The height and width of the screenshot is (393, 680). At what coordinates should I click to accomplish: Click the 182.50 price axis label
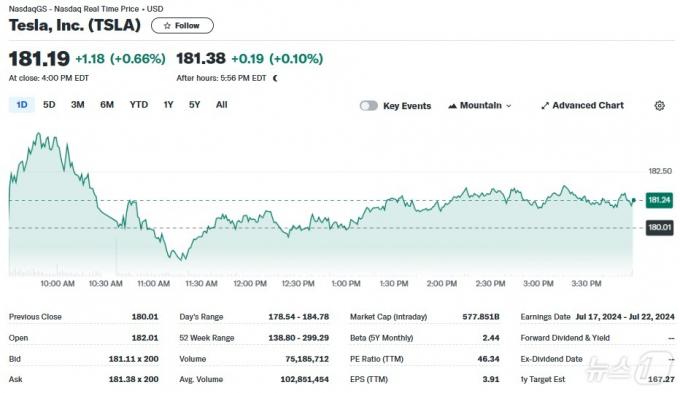point(660,171)
